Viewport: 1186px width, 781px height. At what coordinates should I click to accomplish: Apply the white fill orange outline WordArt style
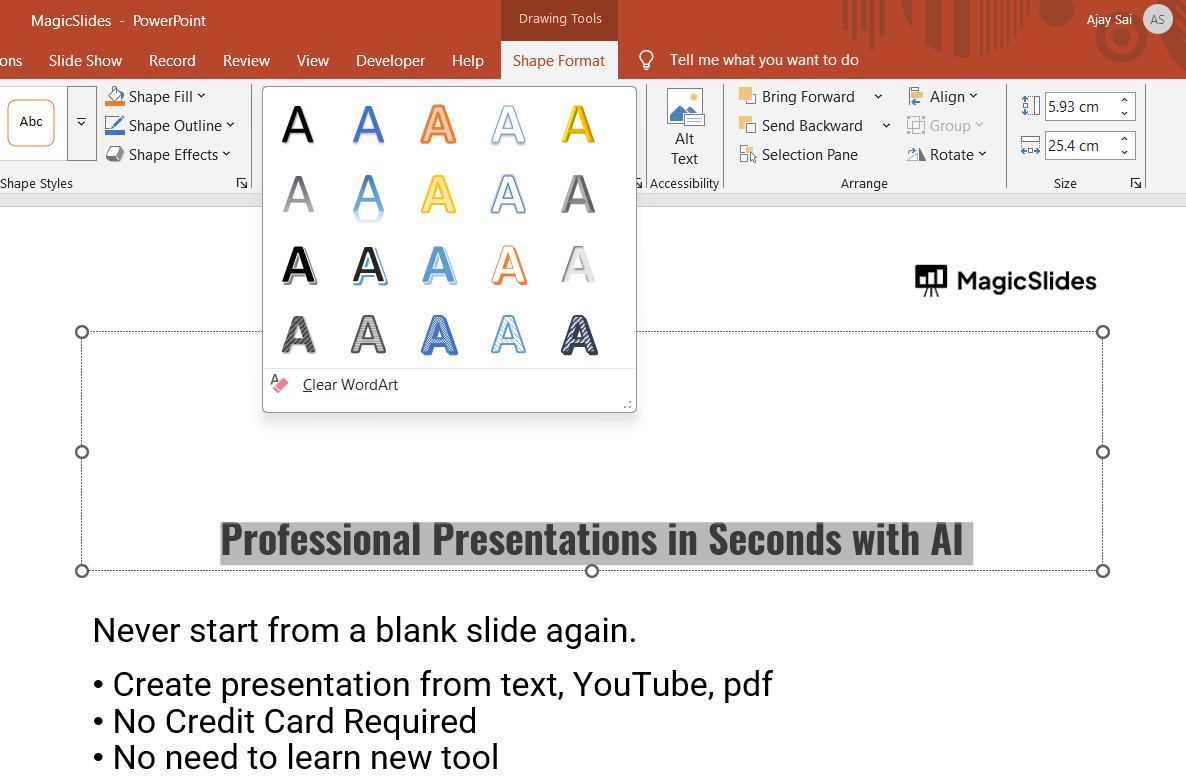(508, 265)
